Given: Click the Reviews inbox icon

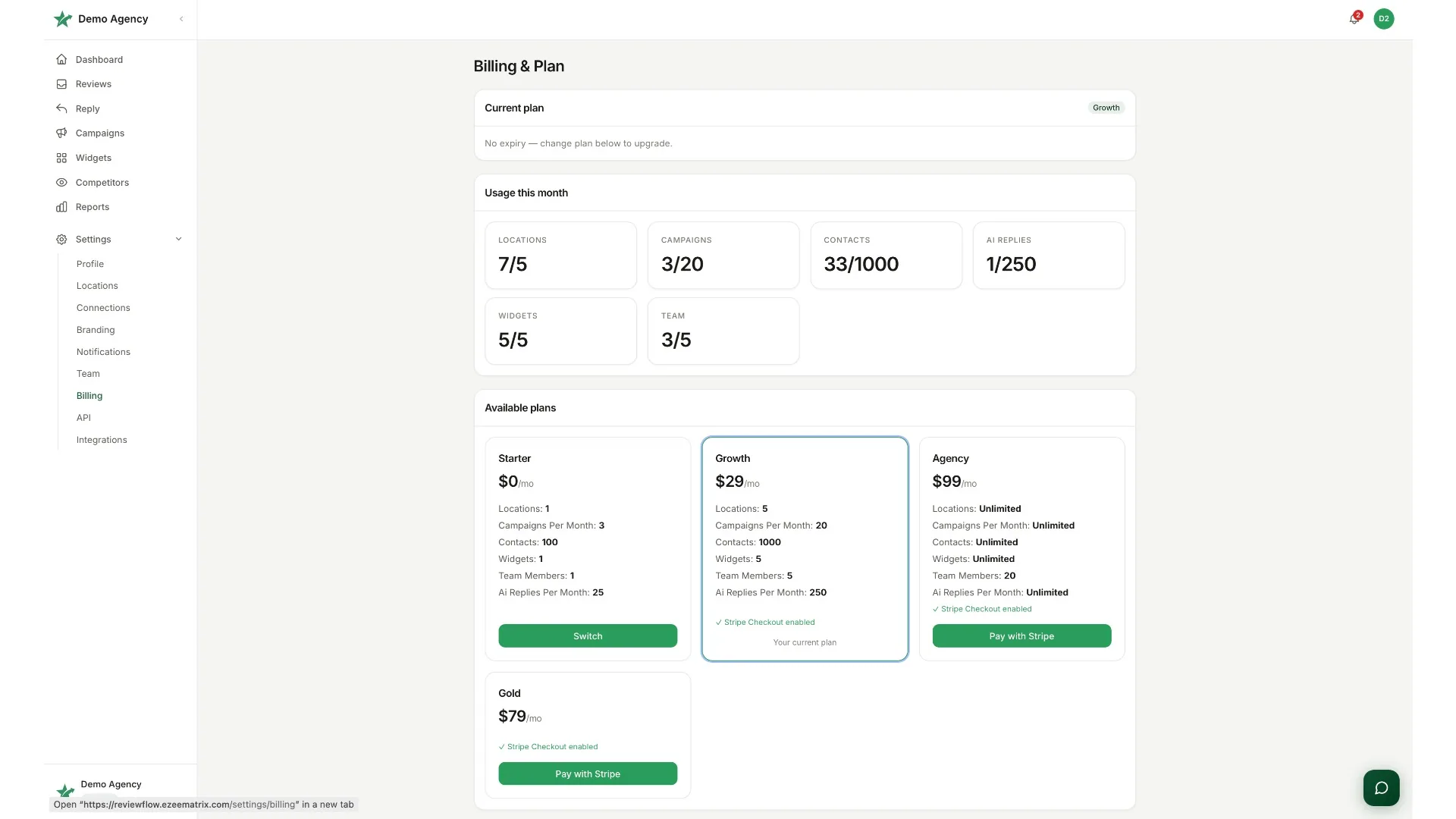Looking at the screenshot, I should pos(61,84).
